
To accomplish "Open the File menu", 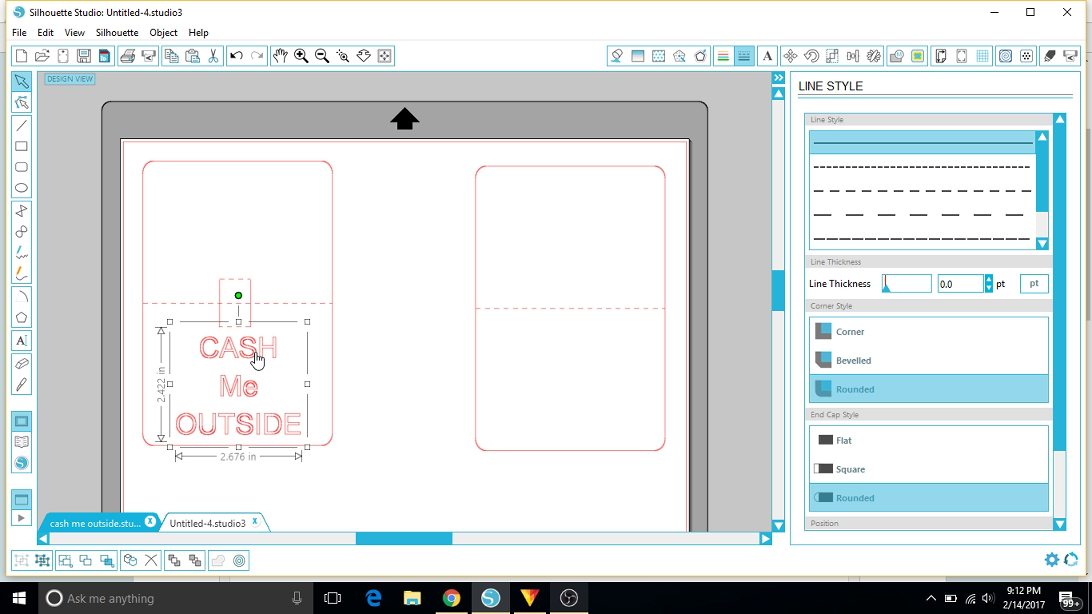I will 20,33.
